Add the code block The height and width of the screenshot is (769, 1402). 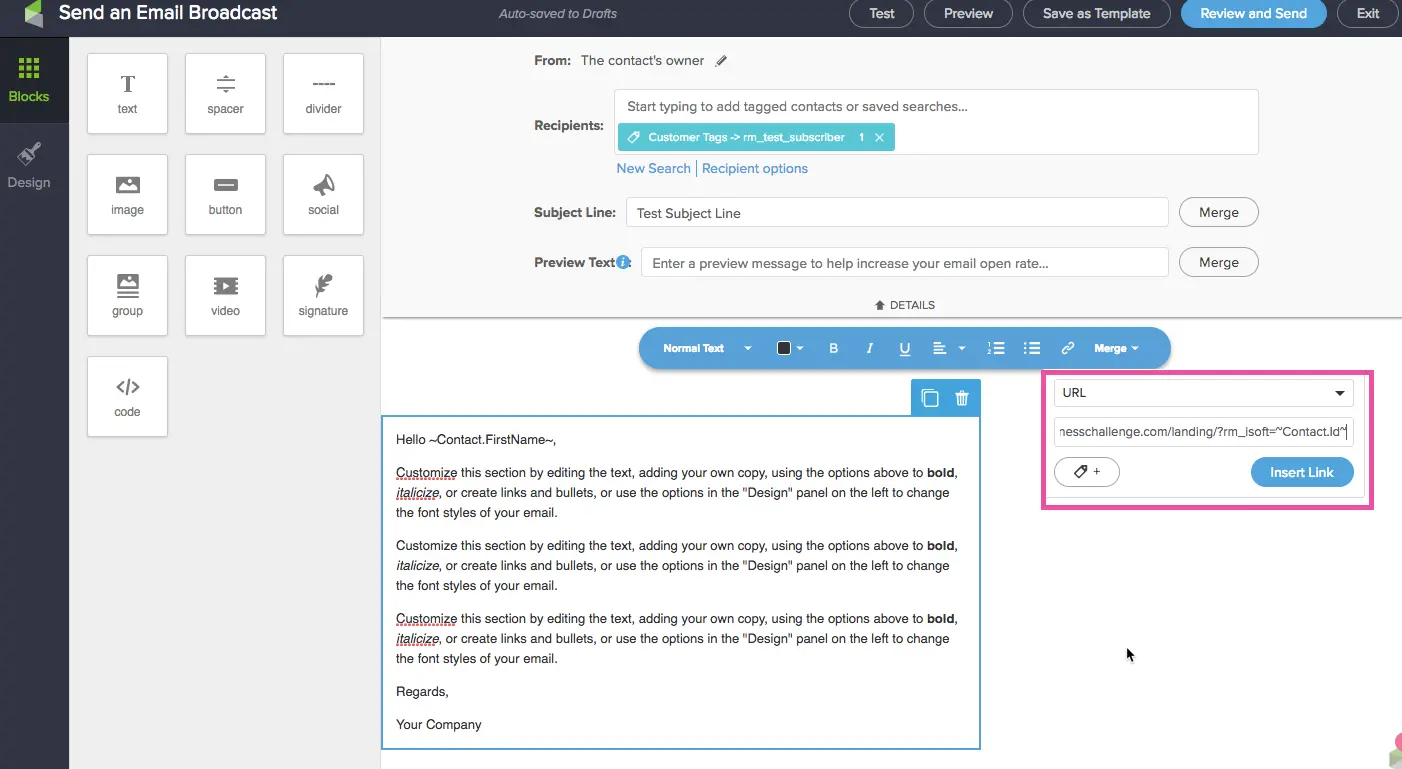[127, 397]
